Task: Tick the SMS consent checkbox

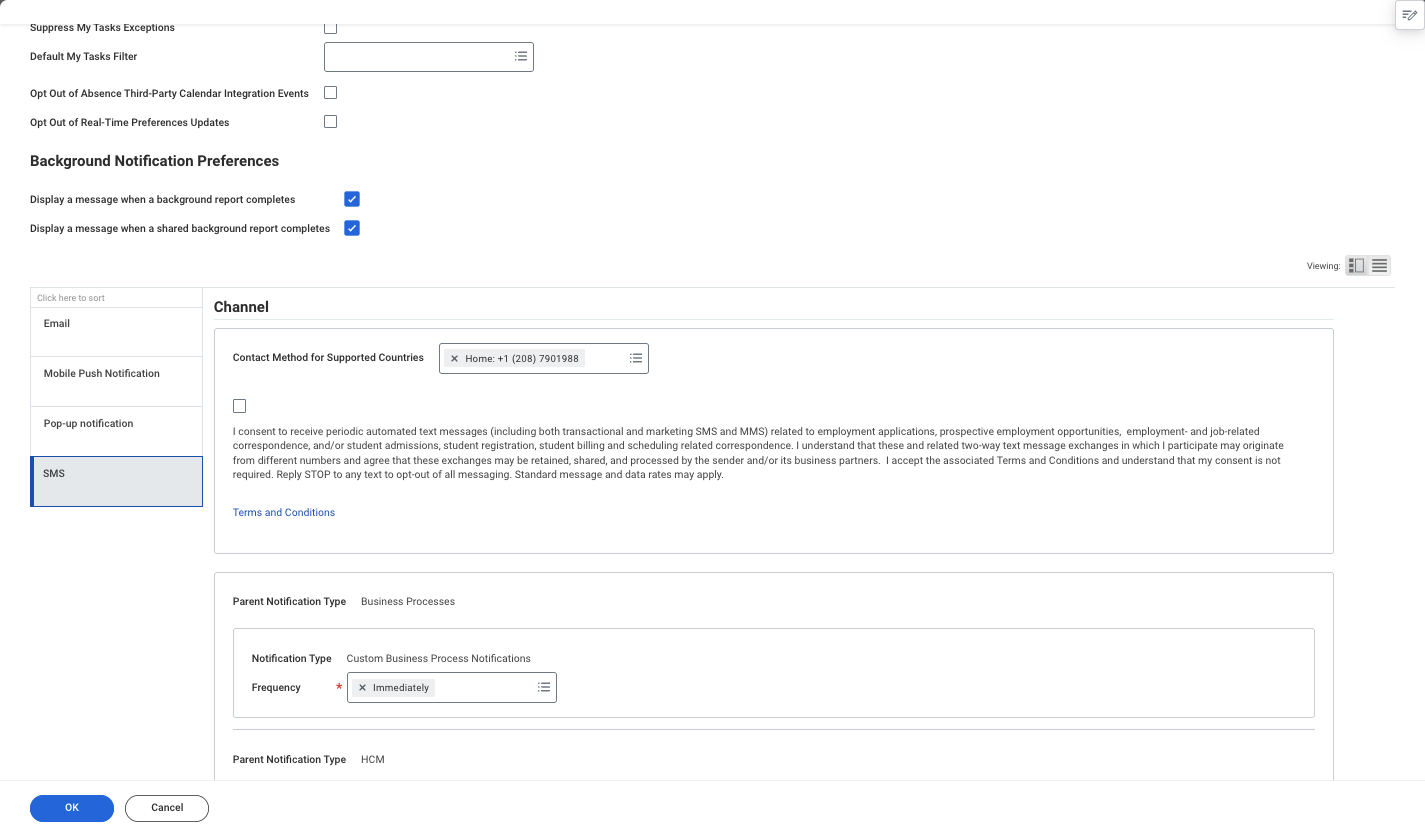Action: pos(239,406)
